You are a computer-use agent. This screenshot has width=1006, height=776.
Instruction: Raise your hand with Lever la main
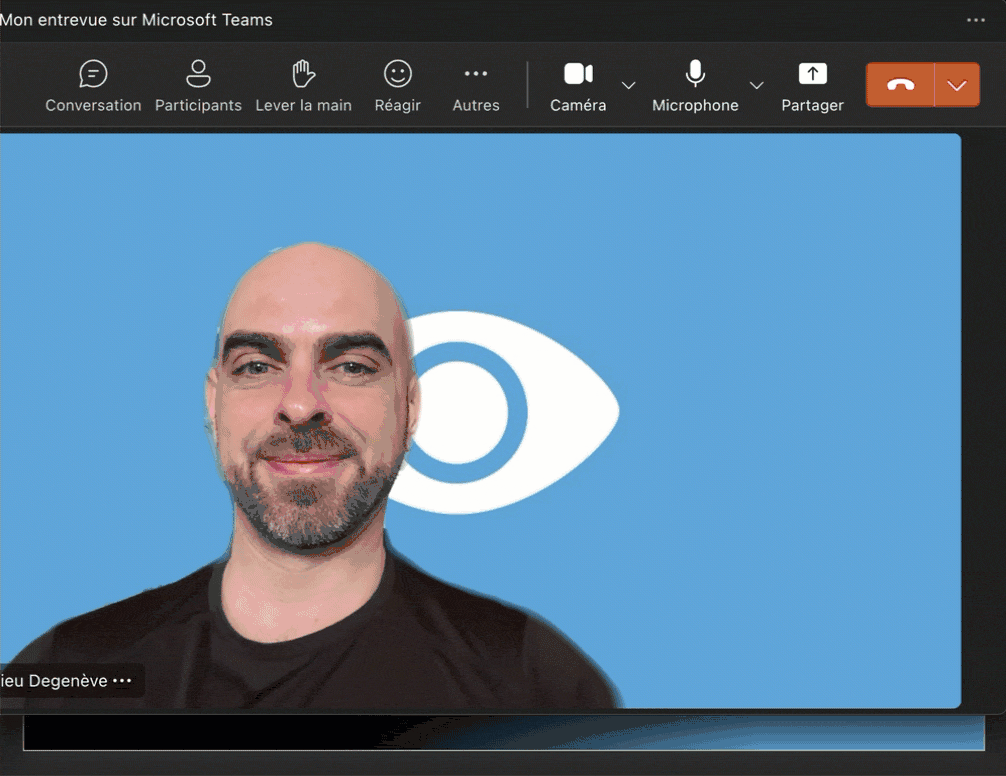[x=303, y=74]
